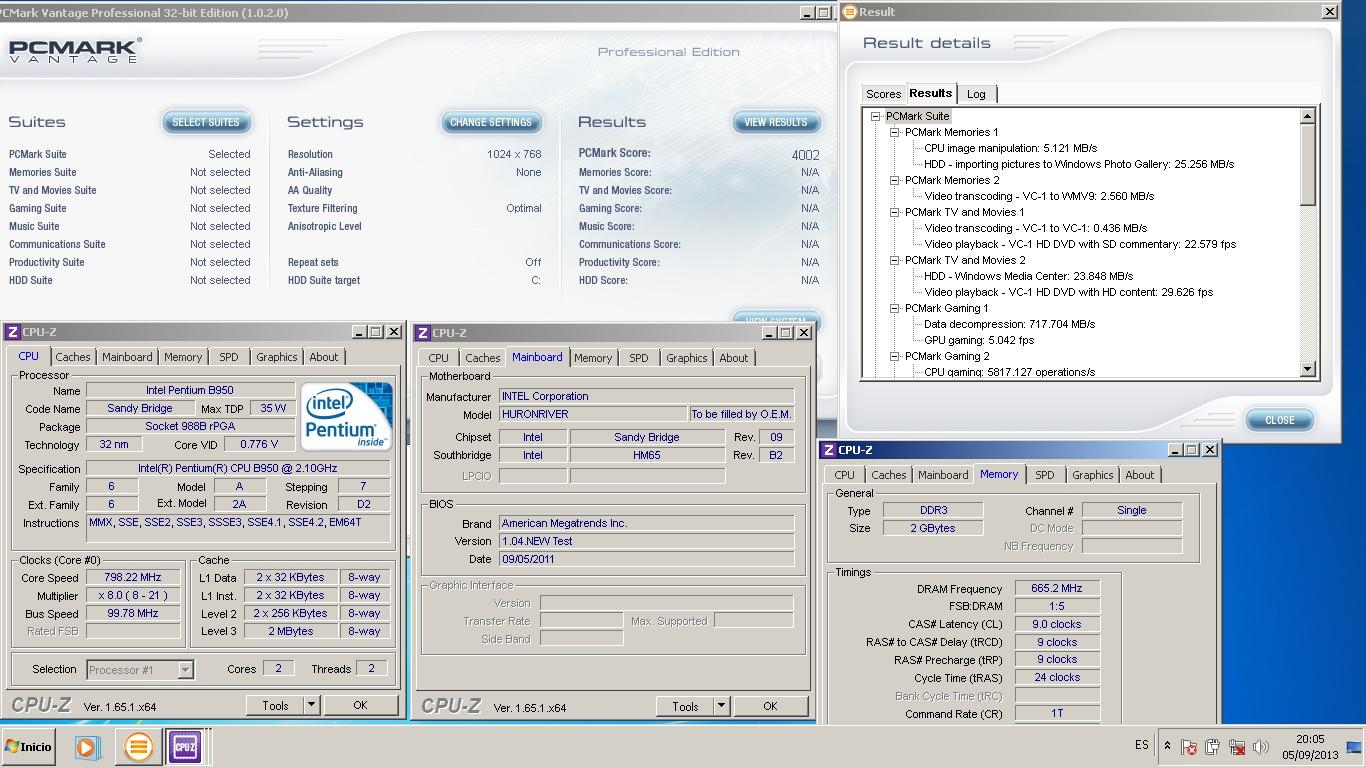Viewport: 1366px width, 768px height.
Task: Click the Tools button in Mainboard window
Action: tap(685, 706)
